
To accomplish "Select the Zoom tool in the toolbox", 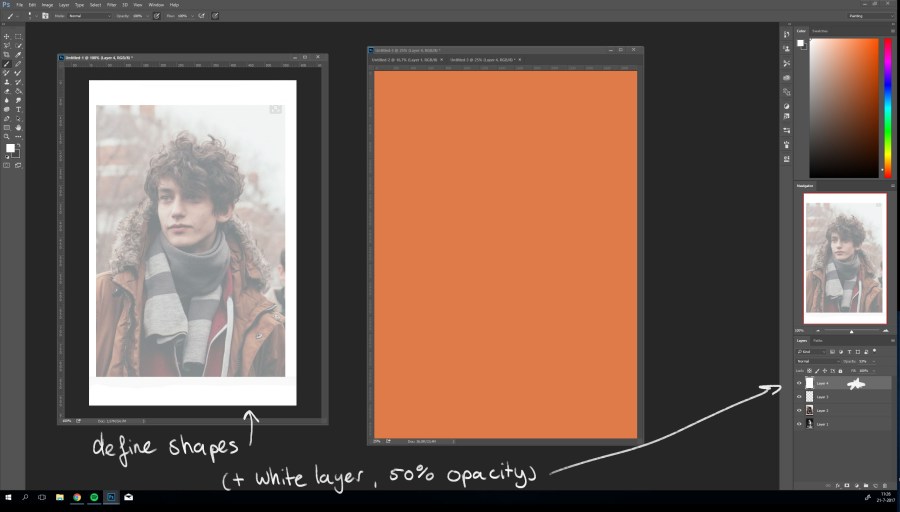I will point(7,137).
